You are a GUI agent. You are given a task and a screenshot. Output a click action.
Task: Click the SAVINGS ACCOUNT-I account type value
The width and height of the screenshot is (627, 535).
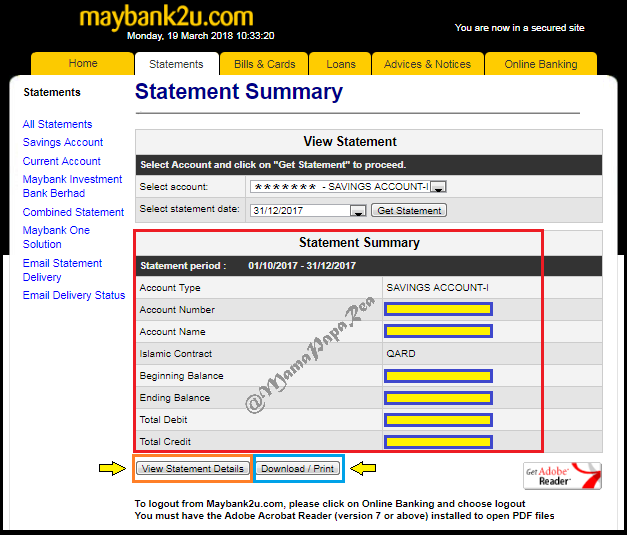pos(437,287)
